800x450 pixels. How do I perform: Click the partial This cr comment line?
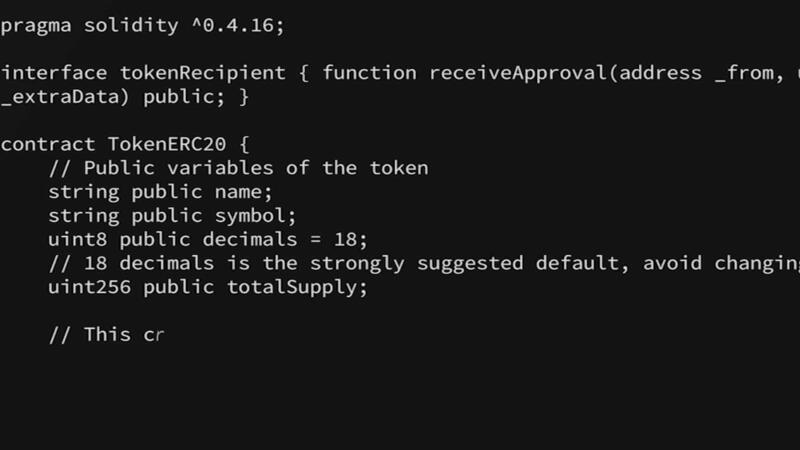tap(106, 335)
